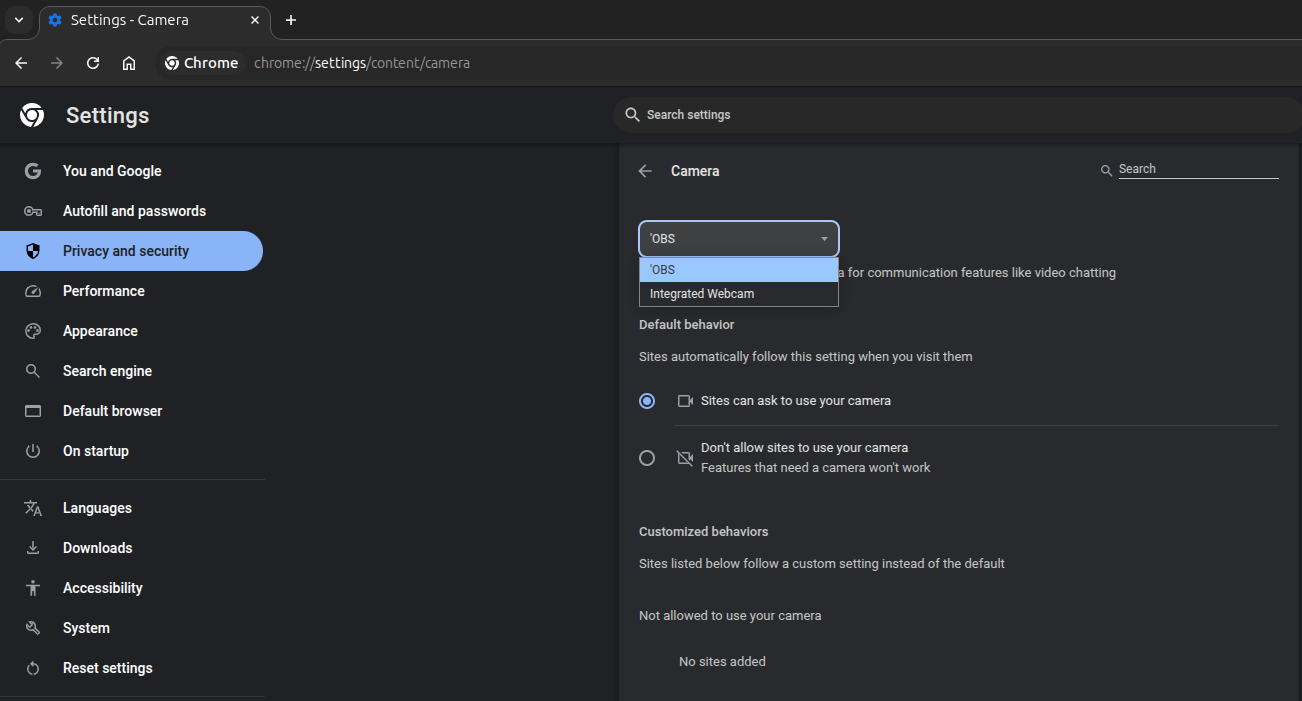Image resolution: width=1302 pixels, height=701 pixels.
Task: Click the key icon for Autofill
Action: pyautogui.click(x=33, y=211)
